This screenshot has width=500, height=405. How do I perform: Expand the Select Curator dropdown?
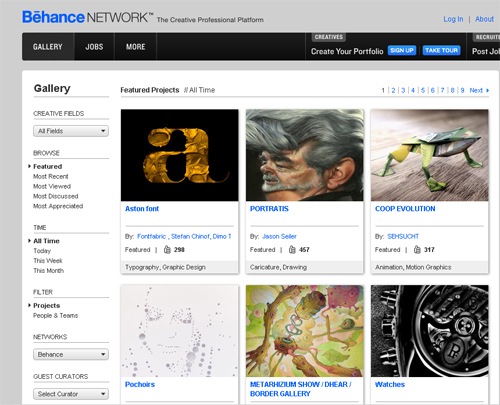point(71,394)
